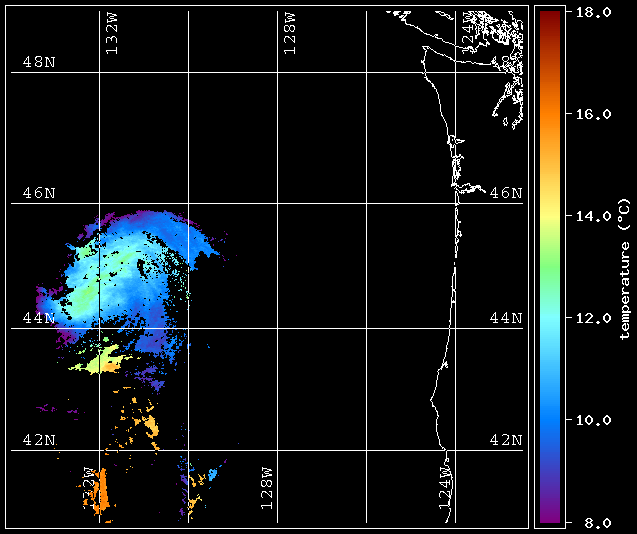Click the 12.0 tick label on the colorbar
637x534 pixels.
tap(594, 318)
